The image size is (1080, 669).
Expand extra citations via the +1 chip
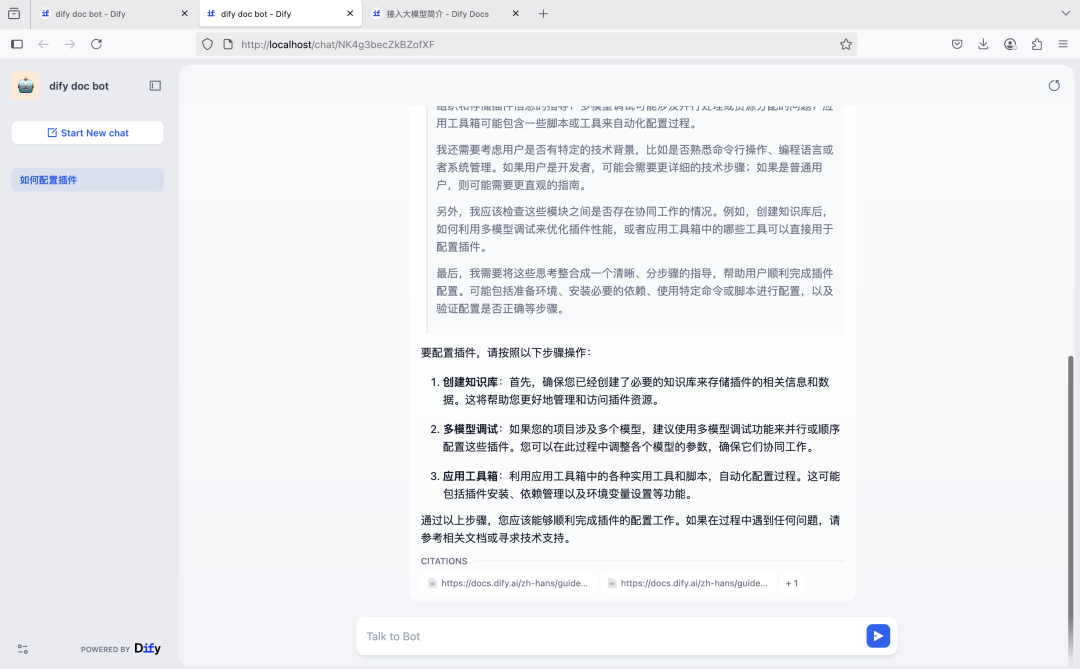[791, 583]
